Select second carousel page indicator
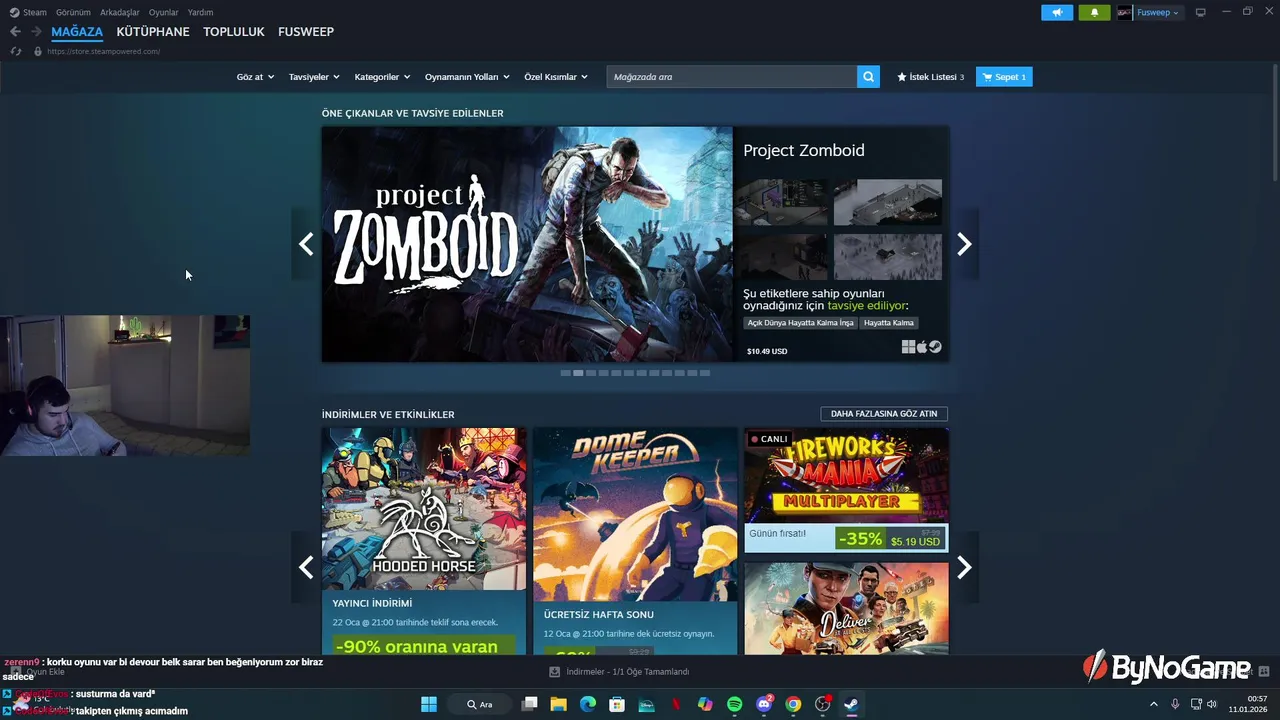 (578, 373)
